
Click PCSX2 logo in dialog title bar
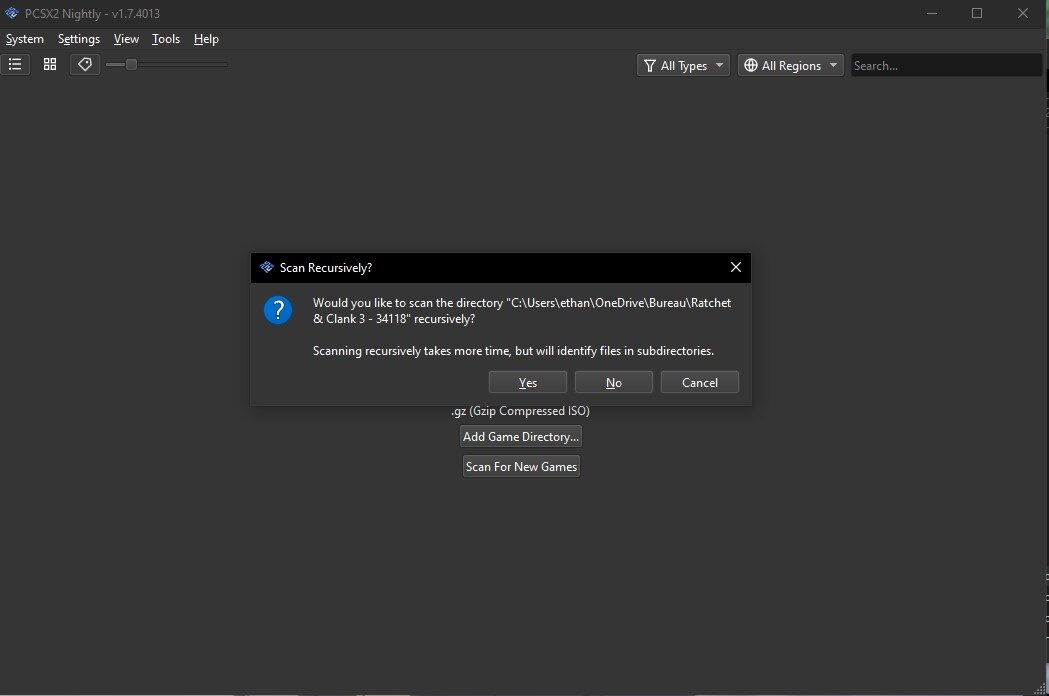267,267
